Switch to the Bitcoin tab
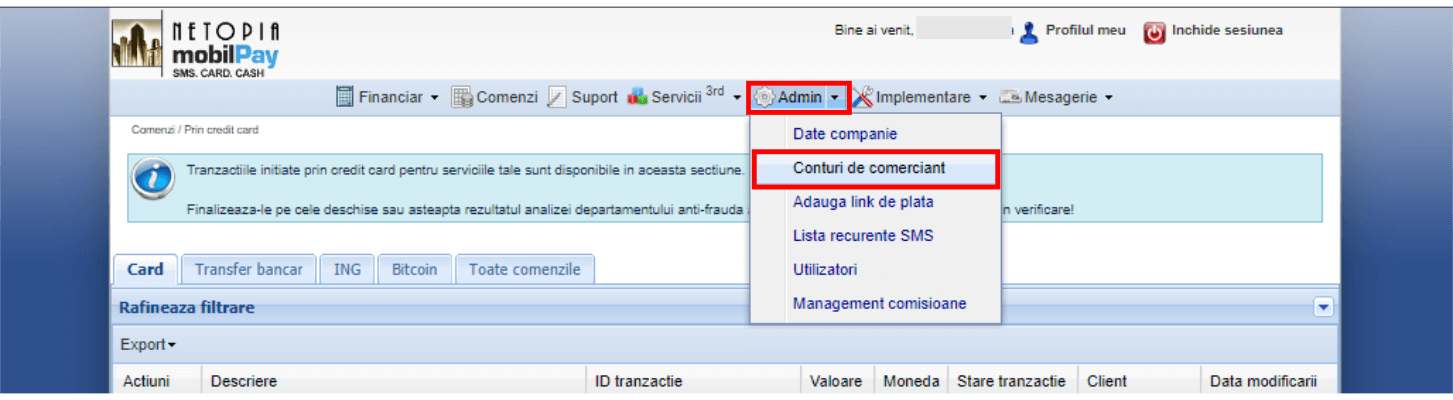 [414, 270]
